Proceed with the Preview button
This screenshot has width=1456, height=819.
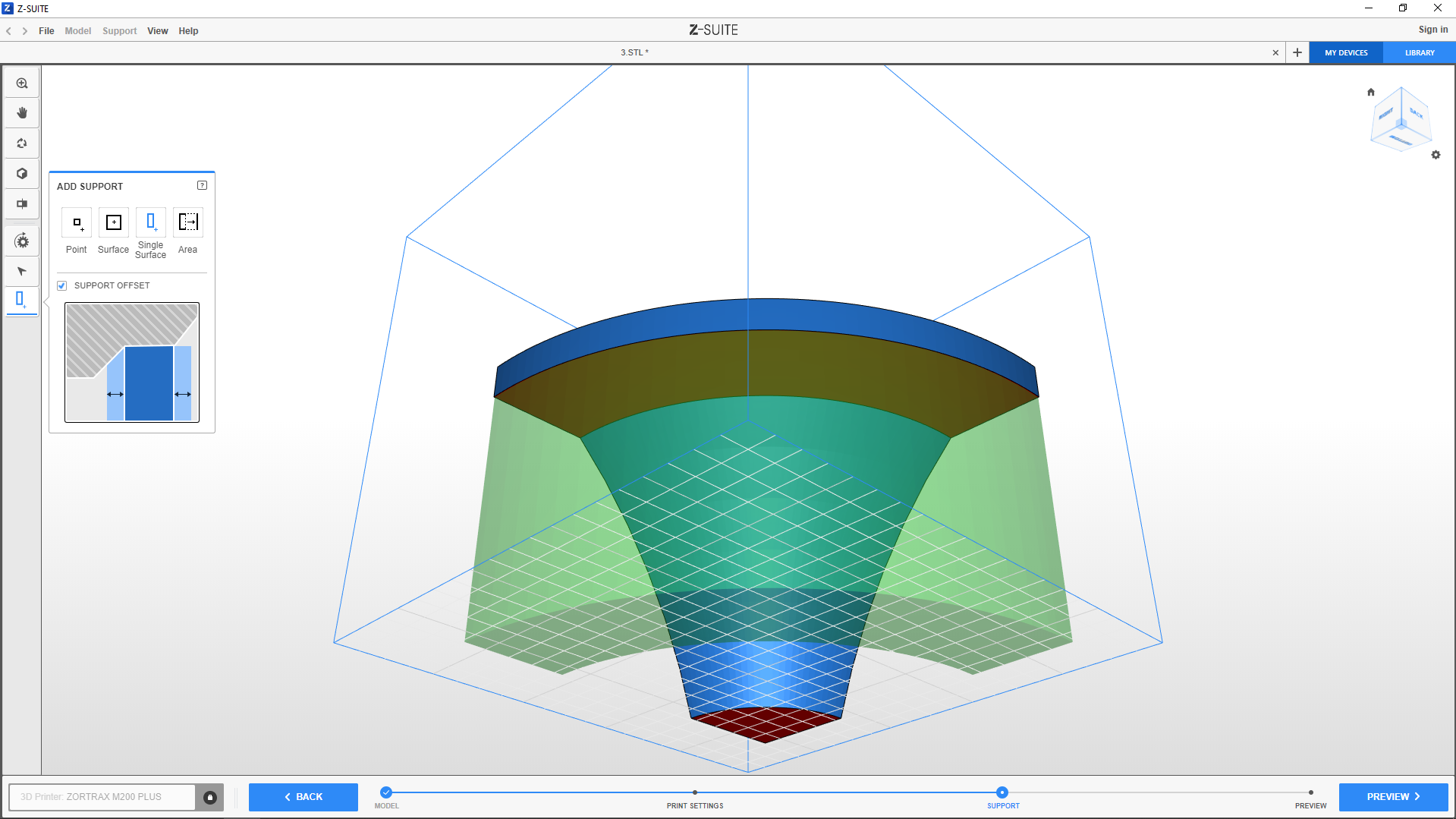coord(1393,797)
